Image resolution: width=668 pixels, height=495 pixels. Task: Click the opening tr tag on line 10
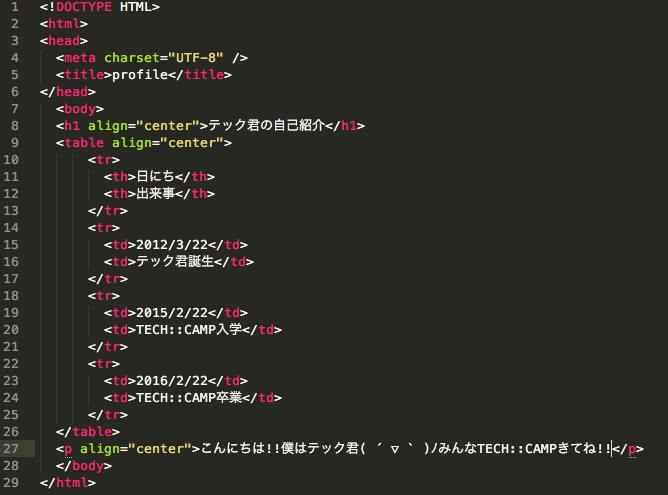pyautogui.click(x=104, y=160)
